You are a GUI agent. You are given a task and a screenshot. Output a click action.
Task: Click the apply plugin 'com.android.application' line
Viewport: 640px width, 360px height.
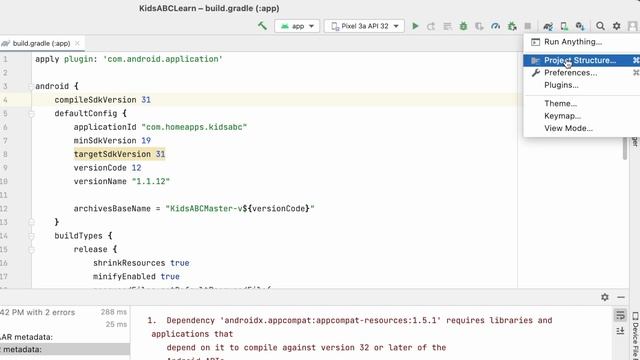[x=129, y=59]
